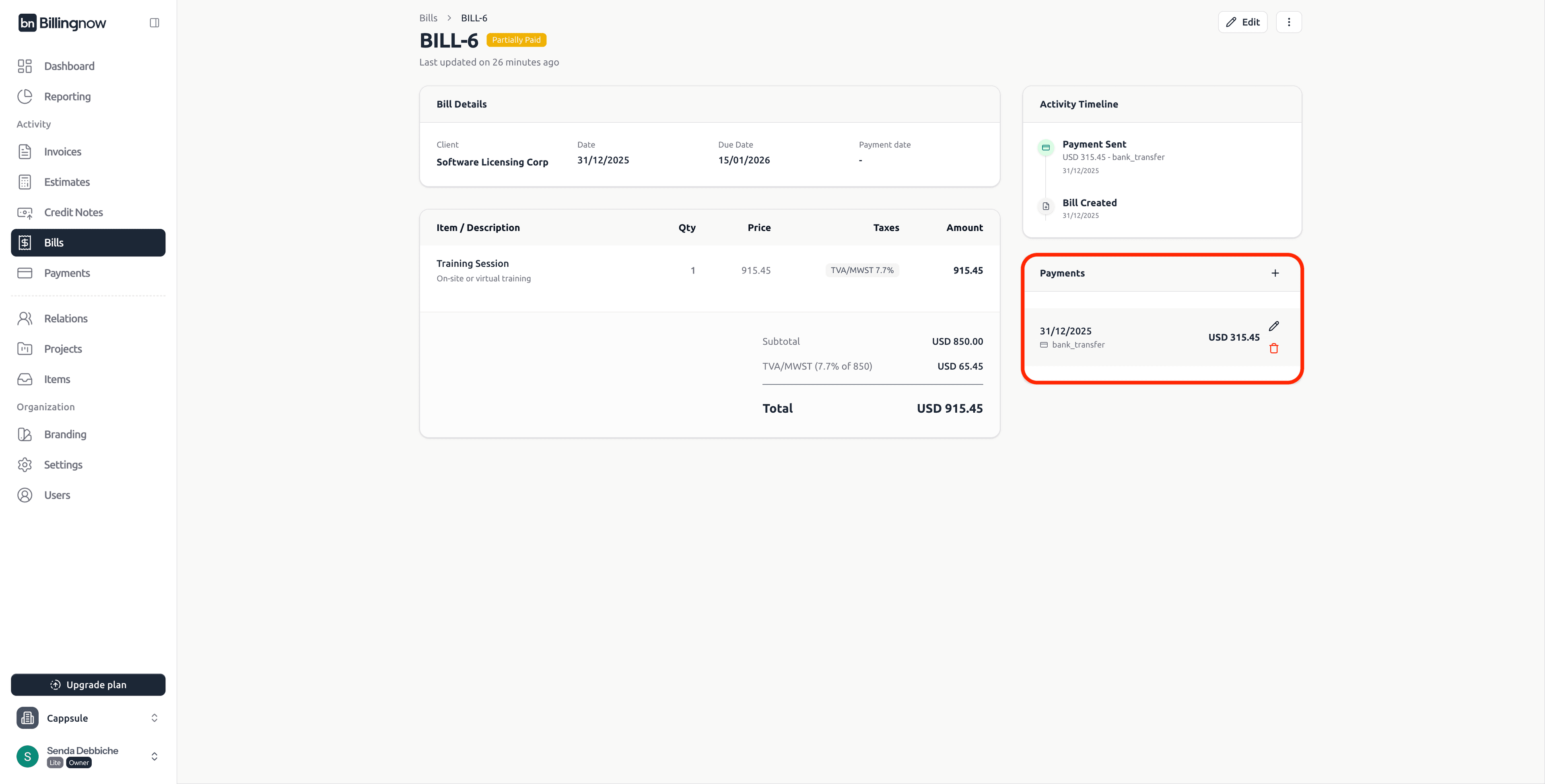The width and height of the screenshot is (1545, 784).
Task: Delete the bank_transfer payment using the trash icon
Action: (x=1274, y=348)
